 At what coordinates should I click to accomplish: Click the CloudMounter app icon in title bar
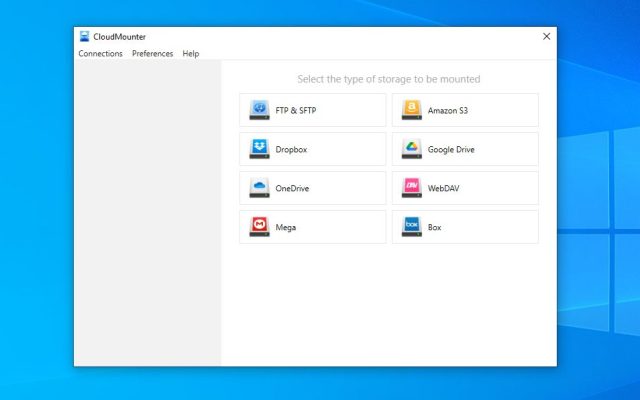point(84,36)
